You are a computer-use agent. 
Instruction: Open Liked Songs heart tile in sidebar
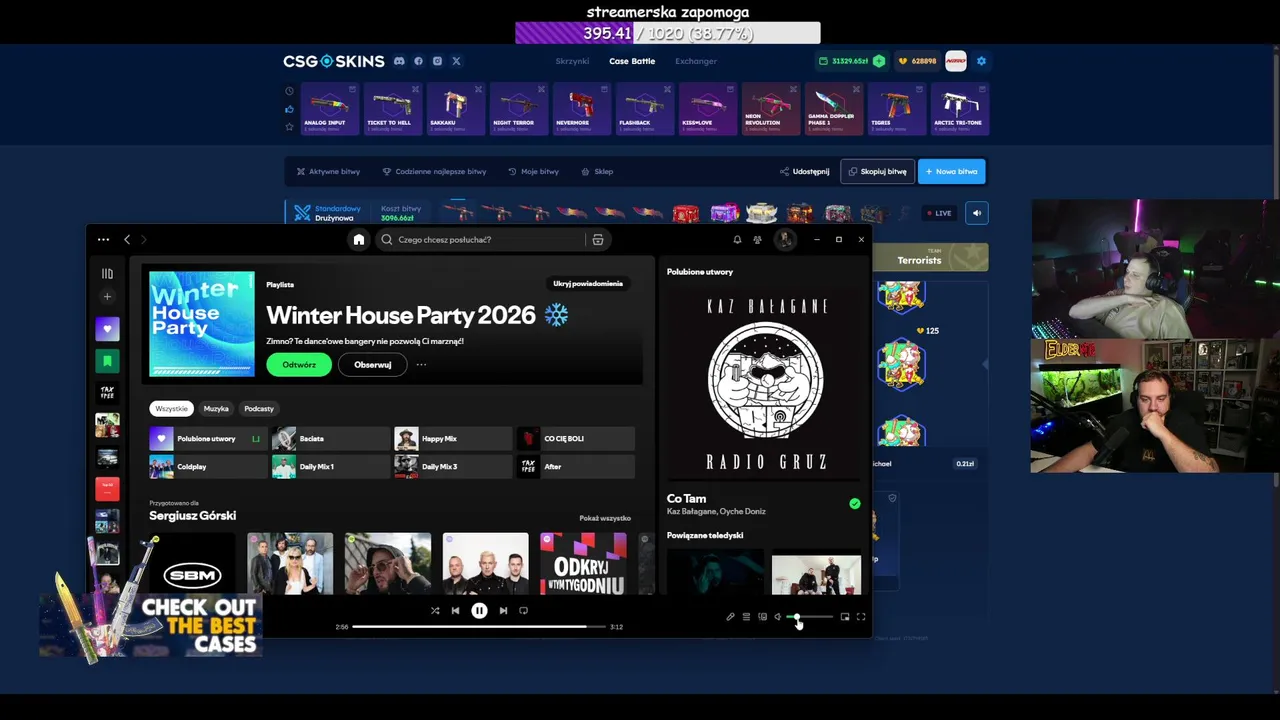107,328
